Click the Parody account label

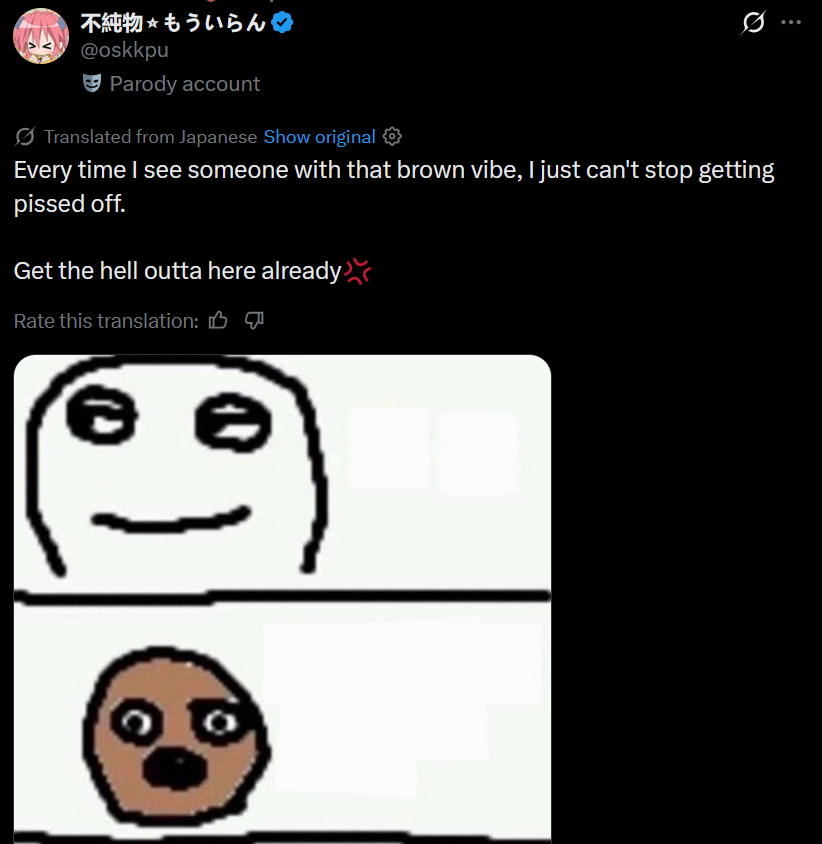point(185,84)
